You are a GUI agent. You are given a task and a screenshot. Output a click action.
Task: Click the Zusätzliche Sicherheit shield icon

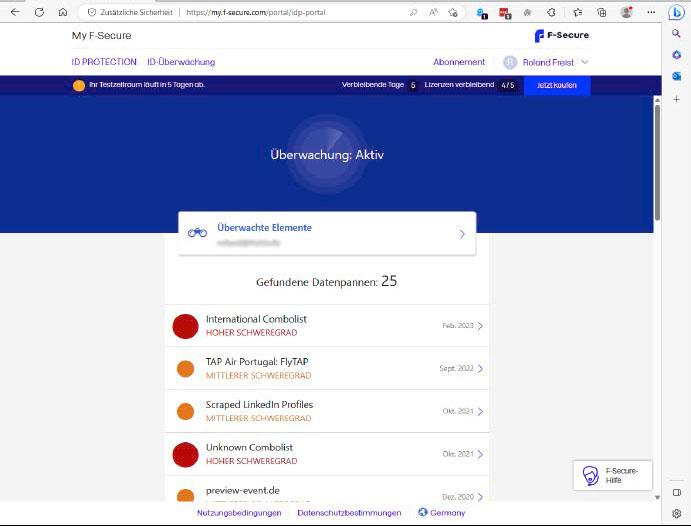[x=92, y=12]
